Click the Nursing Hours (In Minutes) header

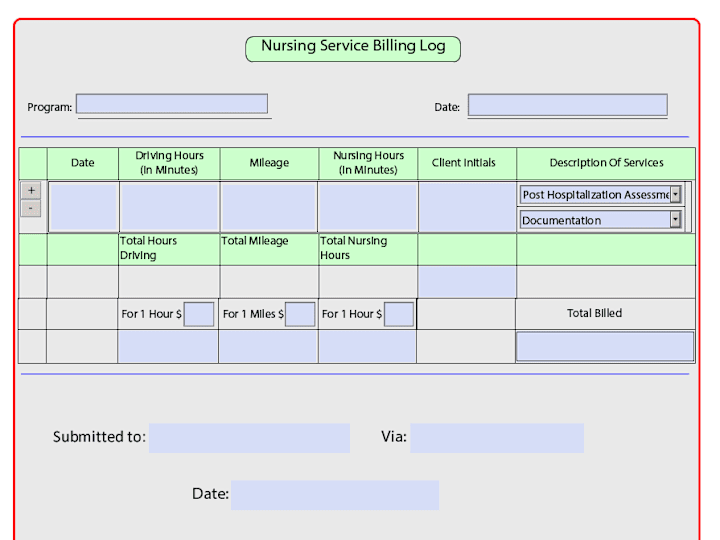[368, 163]
